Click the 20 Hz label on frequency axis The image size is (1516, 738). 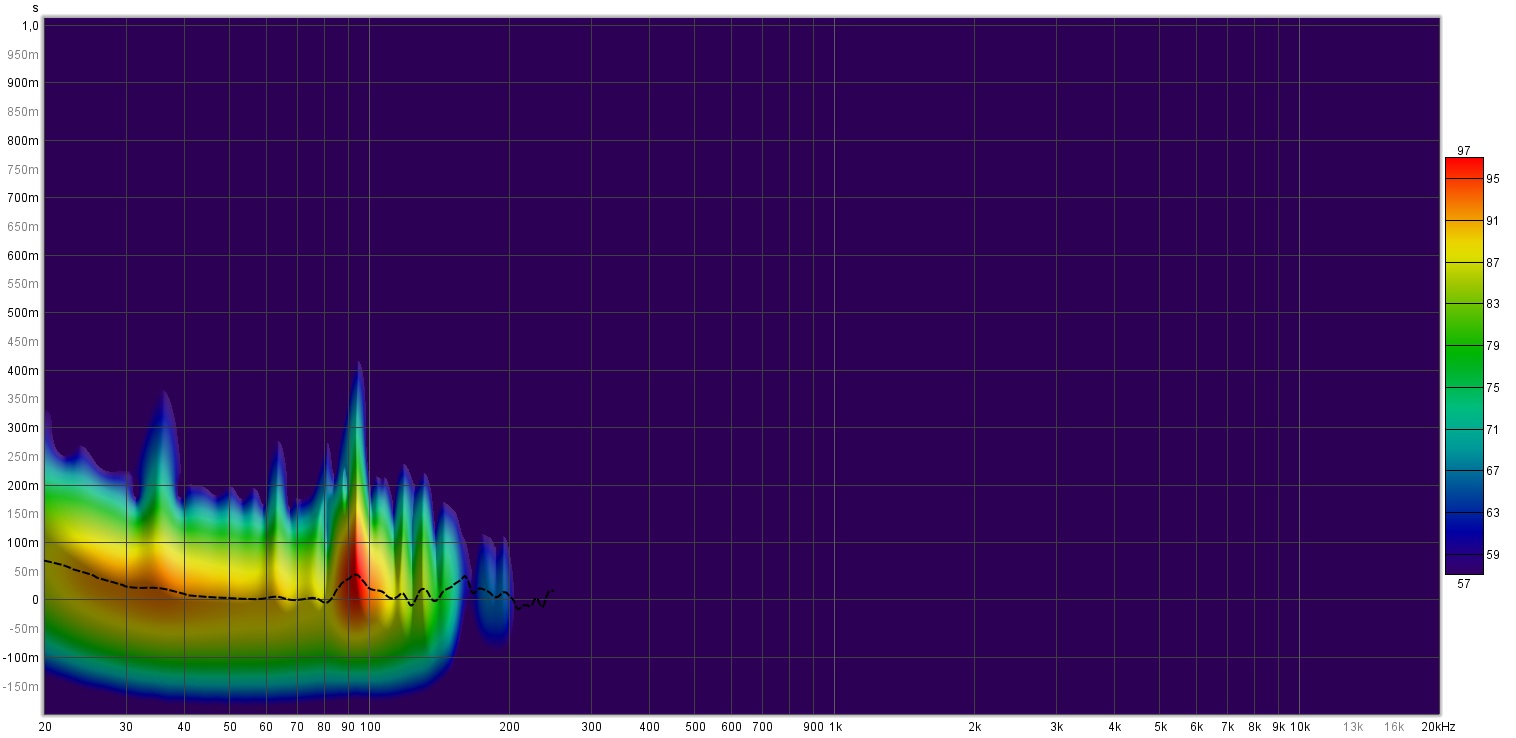pyautogui.click(x=45, y=726)
